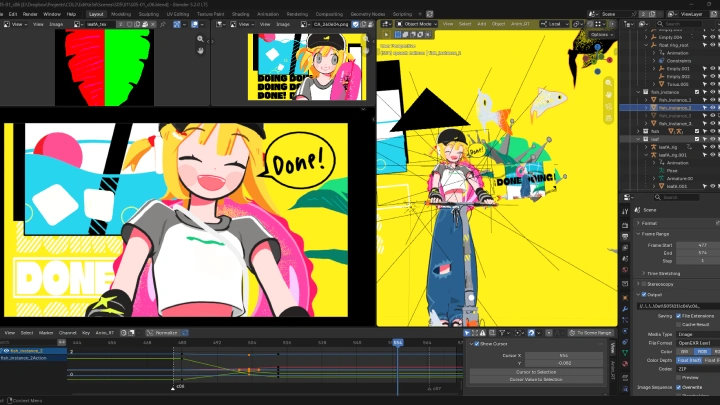
Task: Click the zoom magnifier in the 3D viewport gizmos
Action: (x=608, y=83)
